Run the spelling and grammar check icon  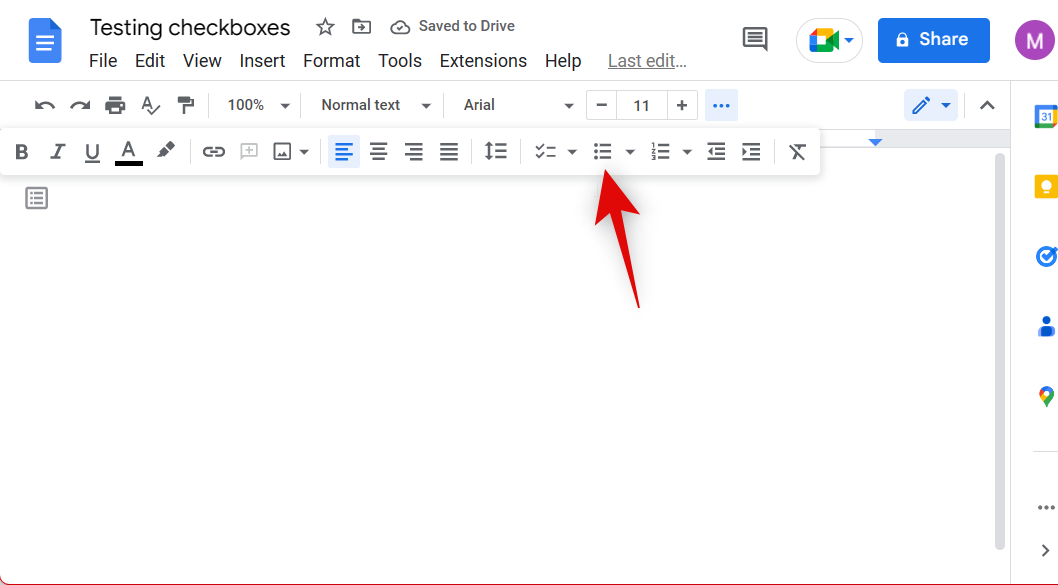click(150, 105)
